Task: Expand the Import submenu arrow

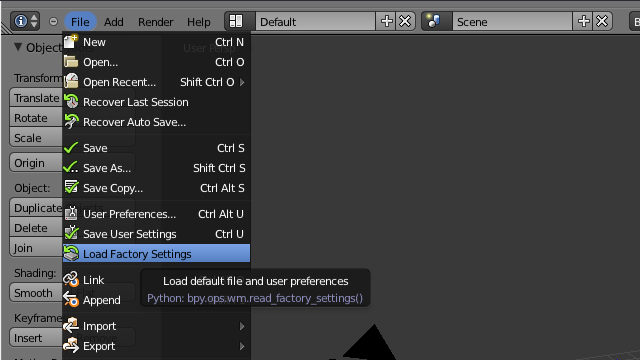Action: click(x=242, y=326)
